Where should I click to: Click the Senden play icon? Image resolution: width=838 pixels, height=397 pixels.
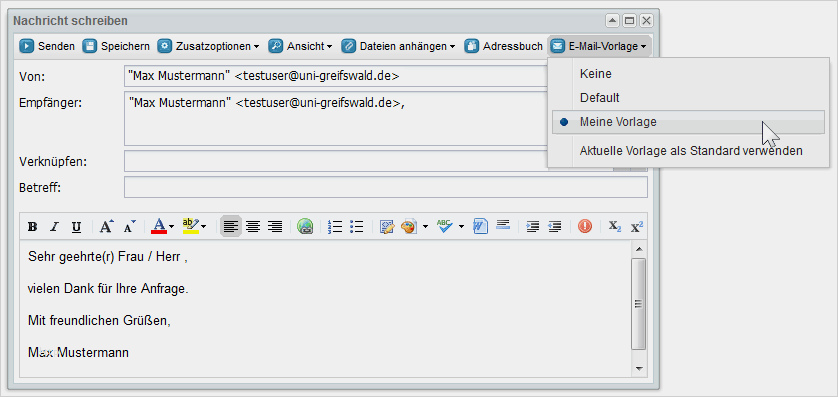click(x=27, y=46)
